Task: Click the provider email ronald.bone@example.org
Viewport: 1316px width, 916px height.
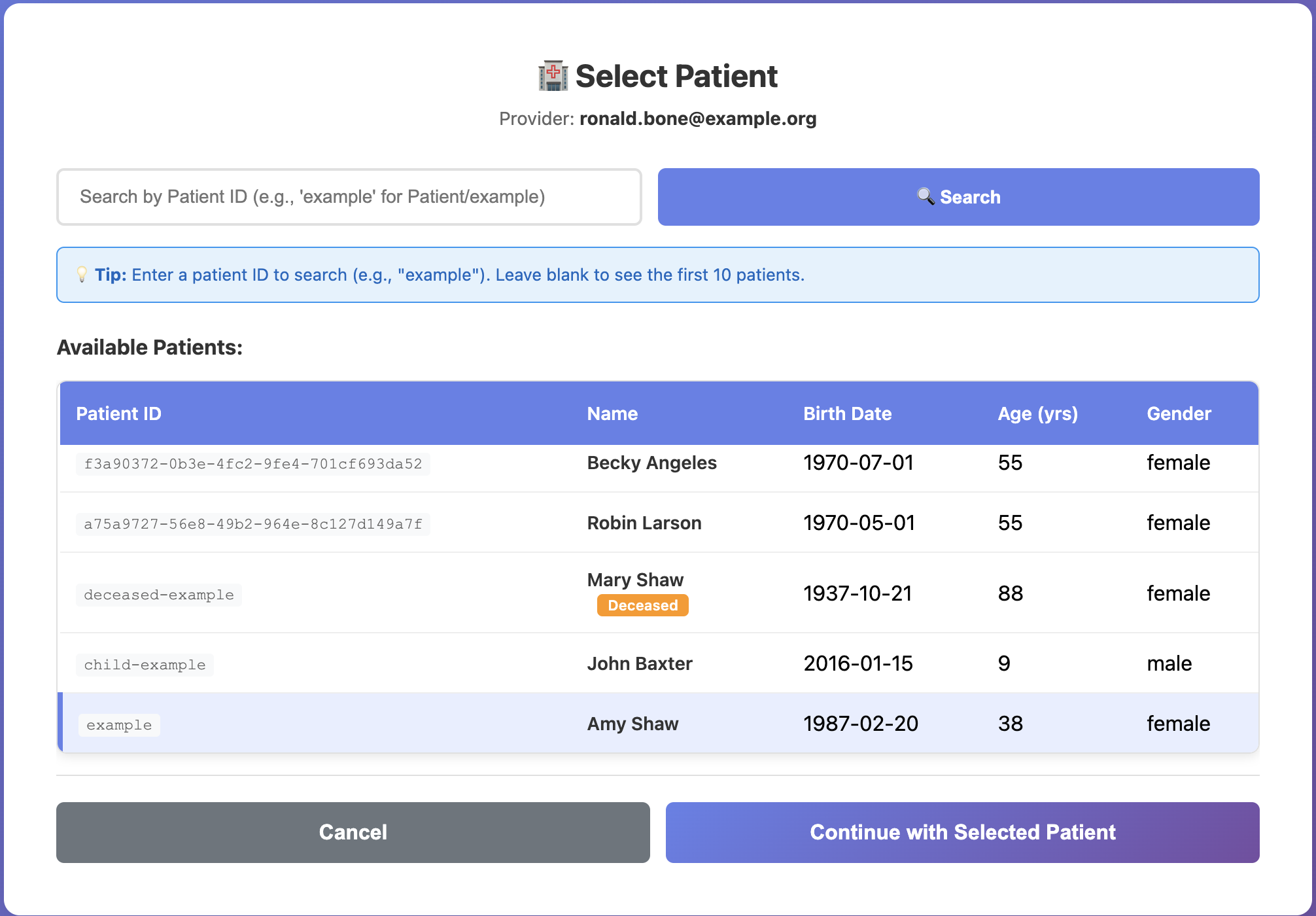Action: 698,118
